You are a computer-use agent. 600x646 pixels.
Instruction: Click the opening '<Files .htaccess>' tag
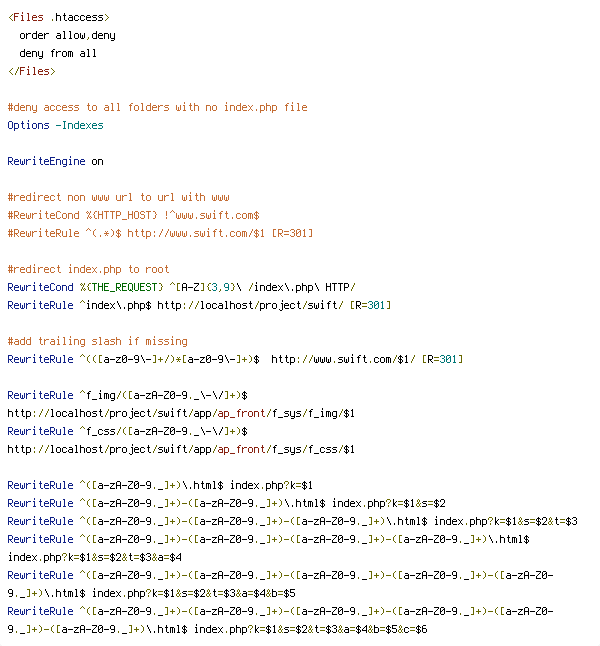[x=59, y=17]
